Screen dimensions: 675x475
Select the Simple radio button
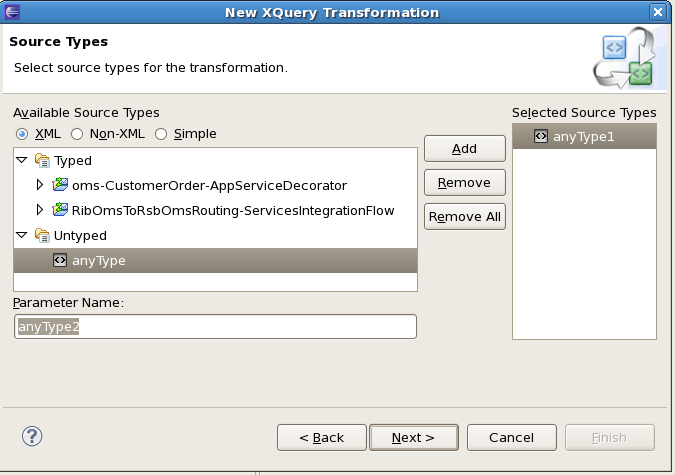click(161, 134)
